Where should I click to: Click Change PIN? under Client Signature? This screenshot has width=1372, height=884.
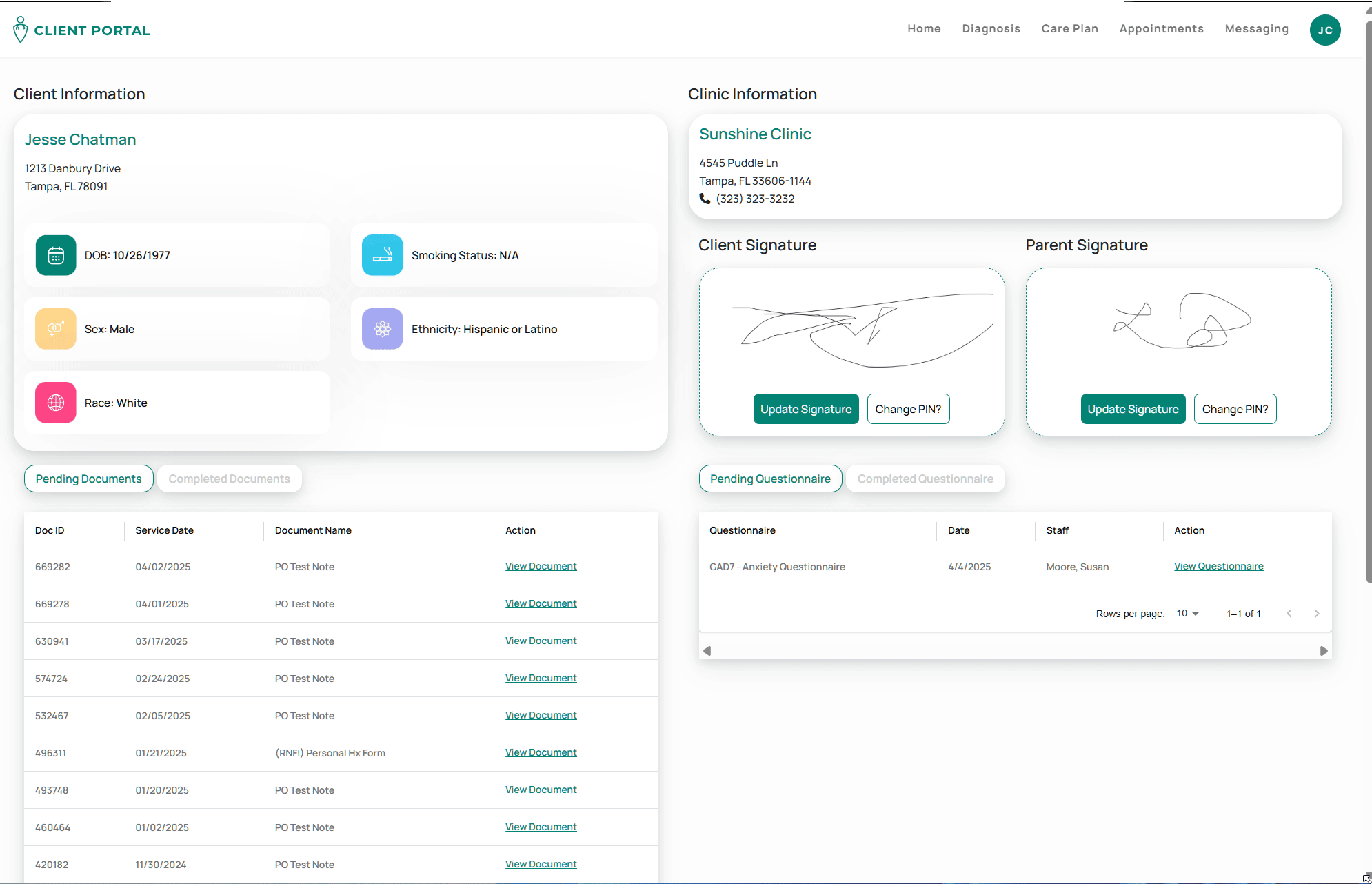coord(908,409)
